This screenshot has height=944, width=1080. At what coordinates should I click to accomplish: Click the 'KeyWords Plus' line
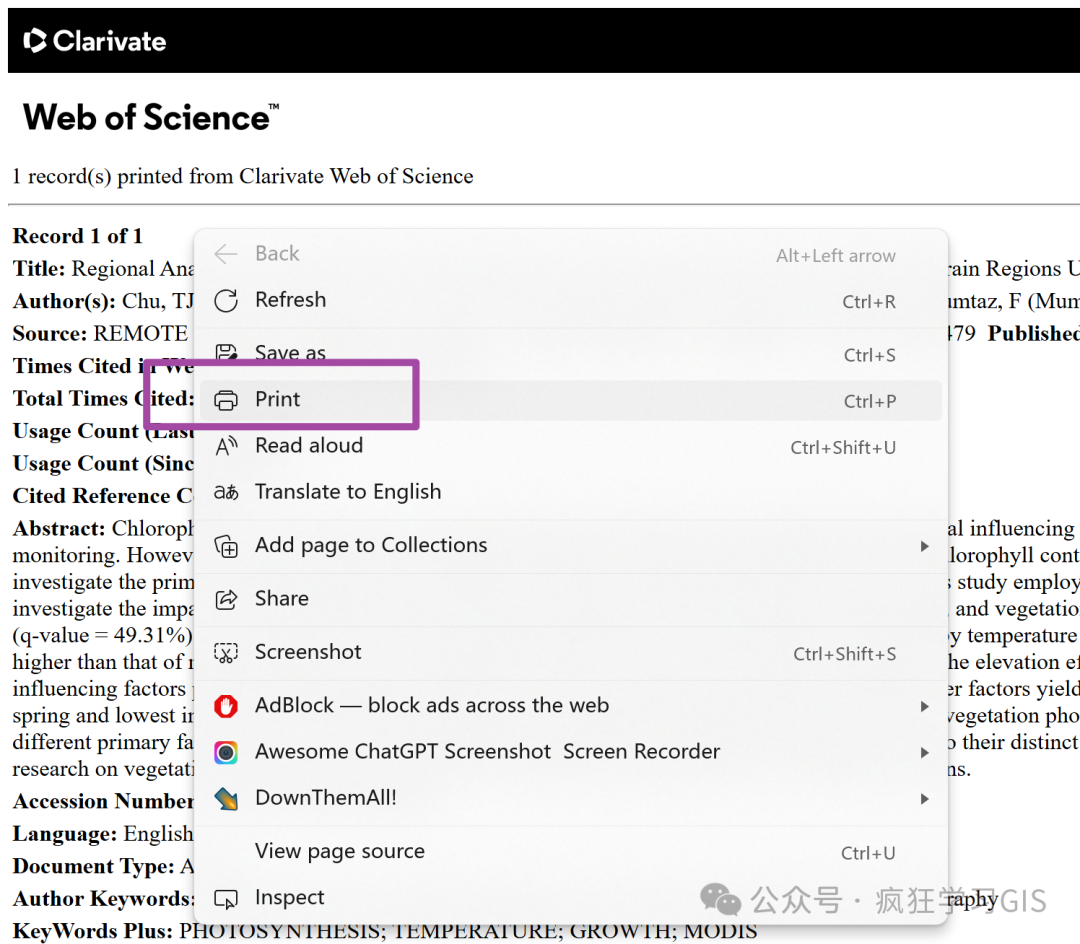pyautogui.click(x=385, y=932)
